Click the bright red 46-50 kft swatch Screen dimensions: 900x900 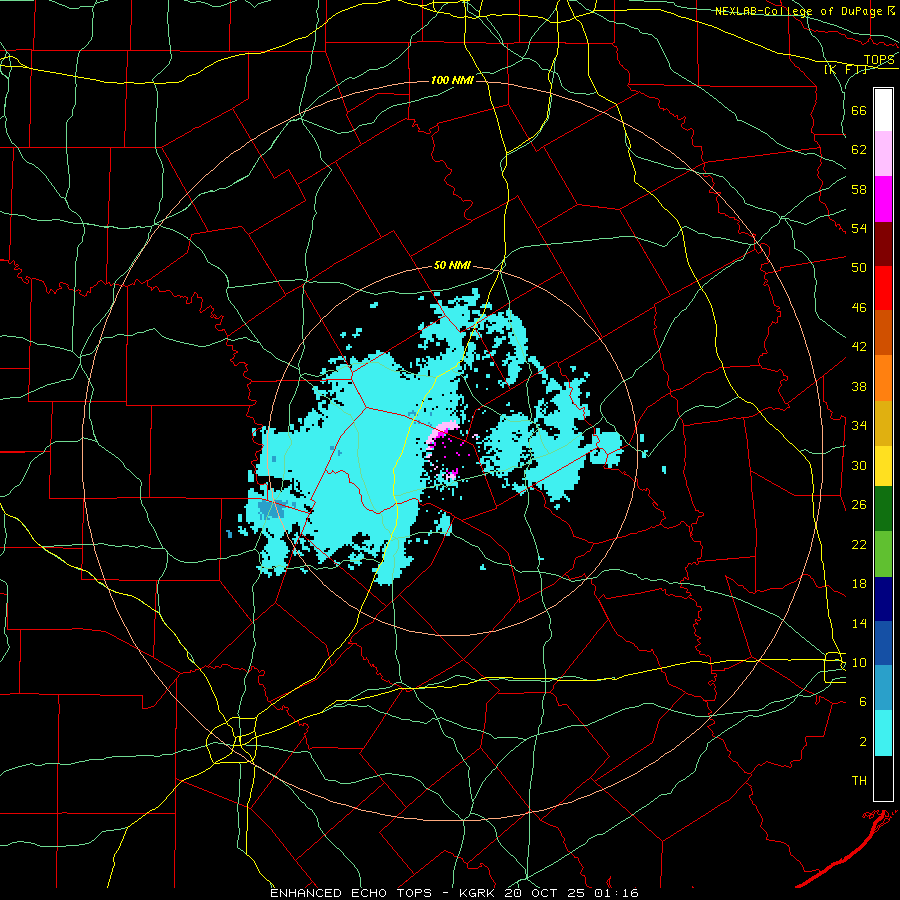coord(883,288)
